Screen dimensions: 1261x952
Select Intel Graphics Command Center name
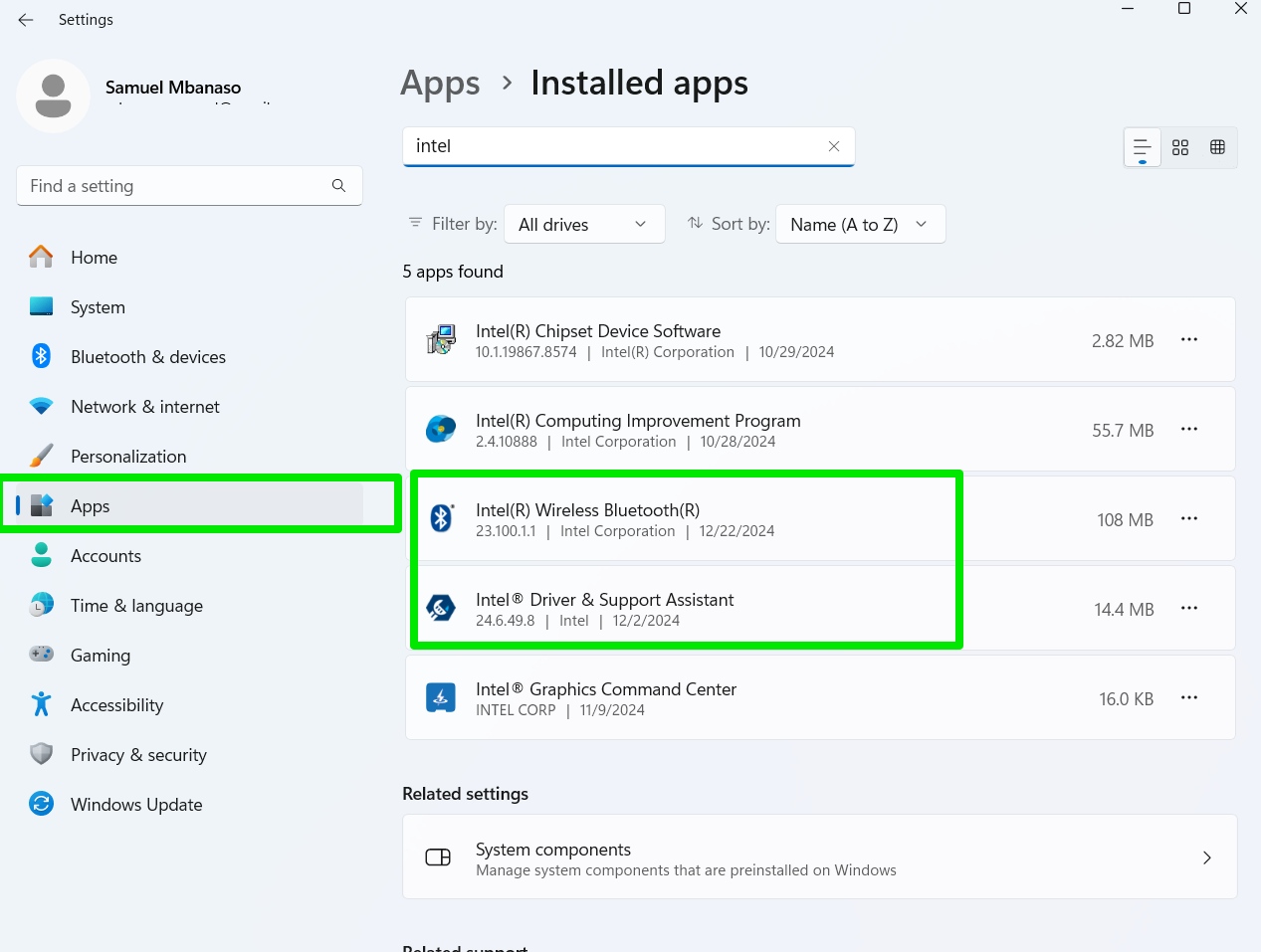tap(606, 689)
